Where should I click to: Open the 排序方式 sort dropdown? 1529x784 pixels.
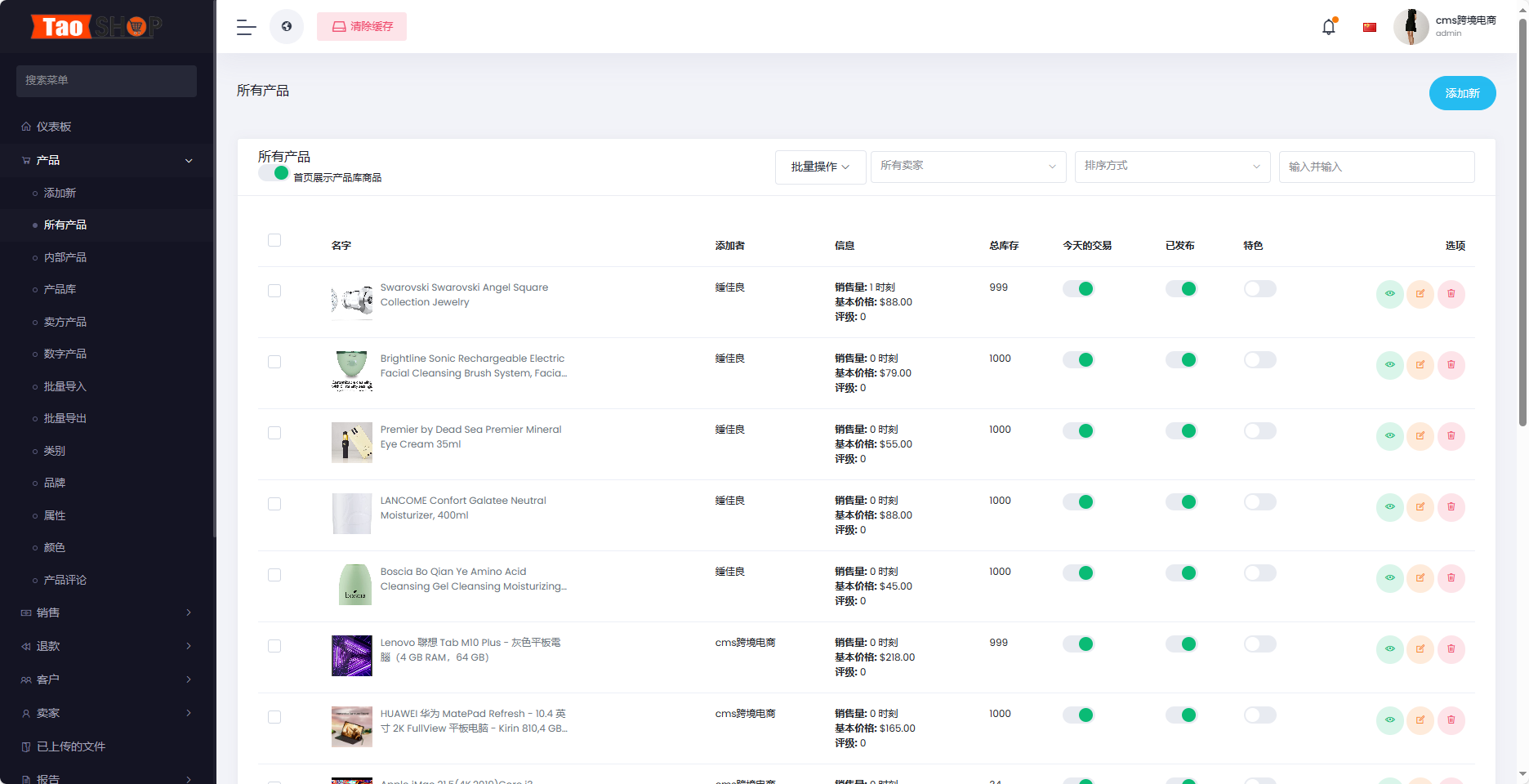tap(1172, 167)
